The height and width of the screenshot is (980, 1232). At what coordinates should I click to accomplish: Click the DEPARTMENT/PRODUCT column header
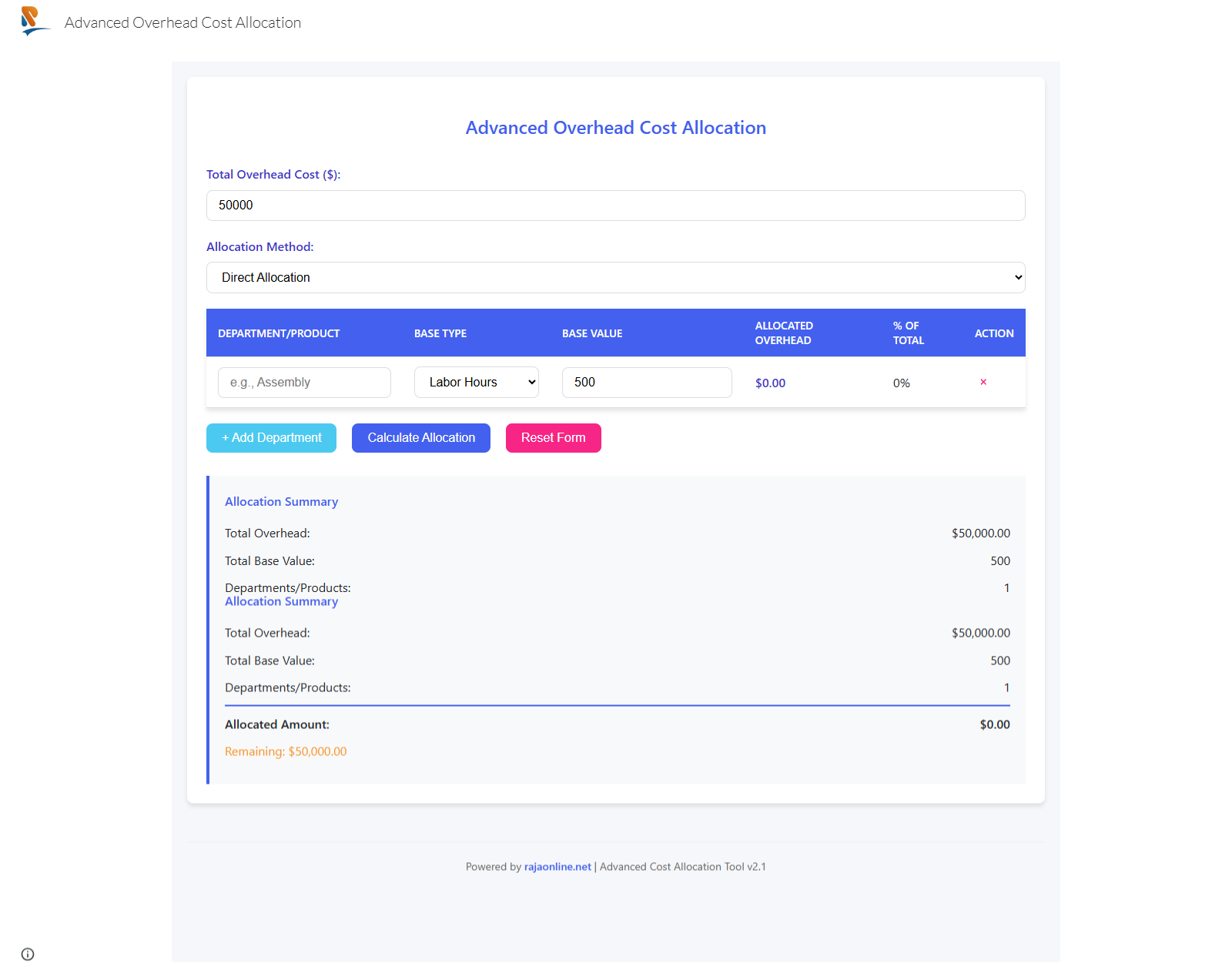tap(279, 333)
